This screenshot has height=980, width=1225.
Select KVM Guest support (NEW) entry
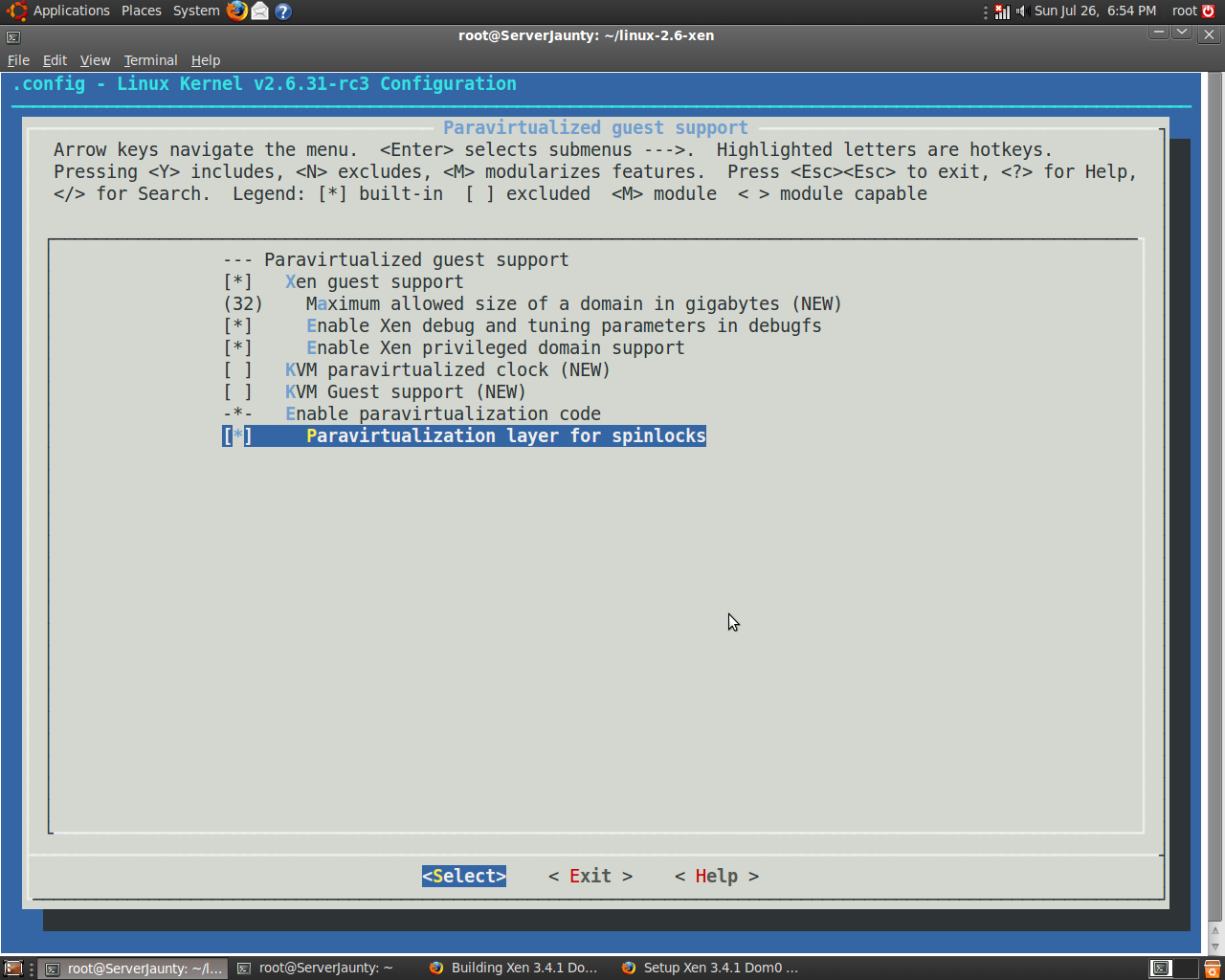(x=406, y=392)
